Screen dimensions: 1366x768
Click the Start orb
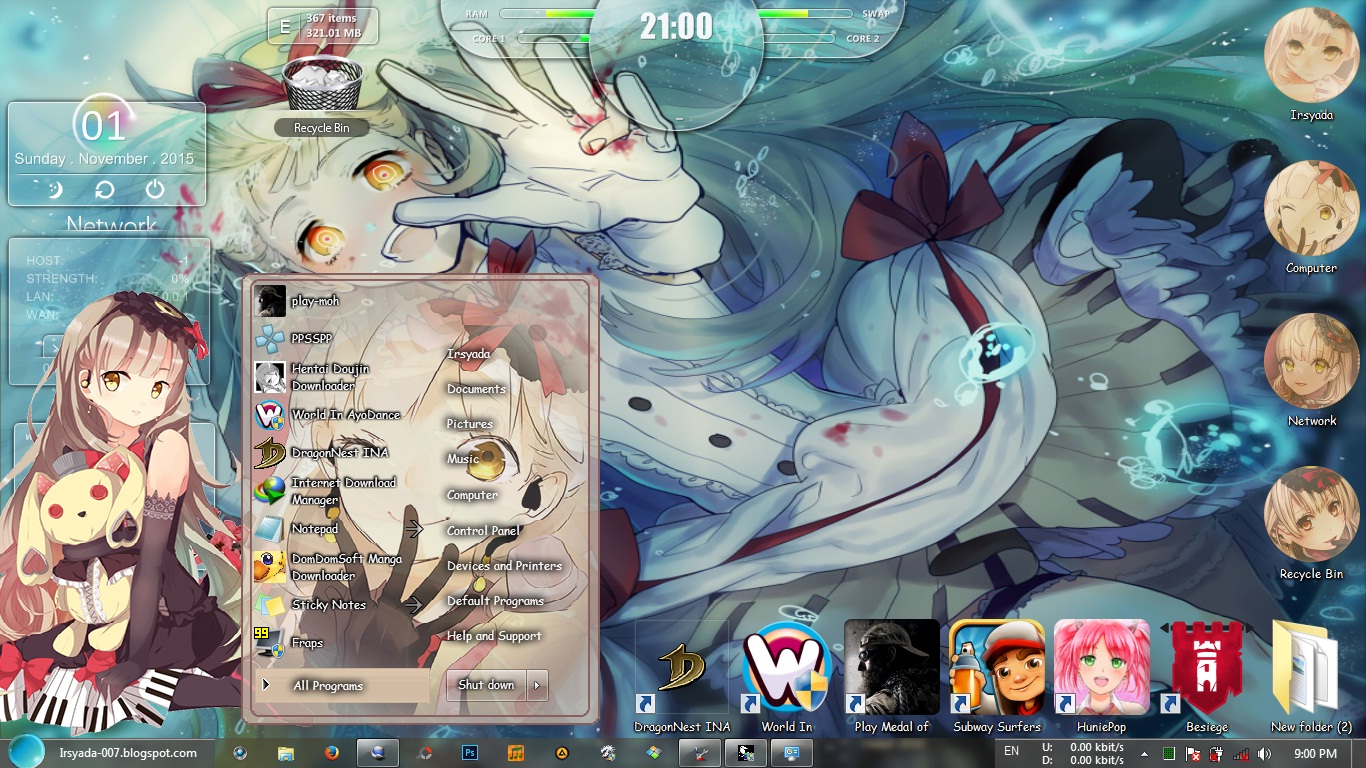click(25, 752)
